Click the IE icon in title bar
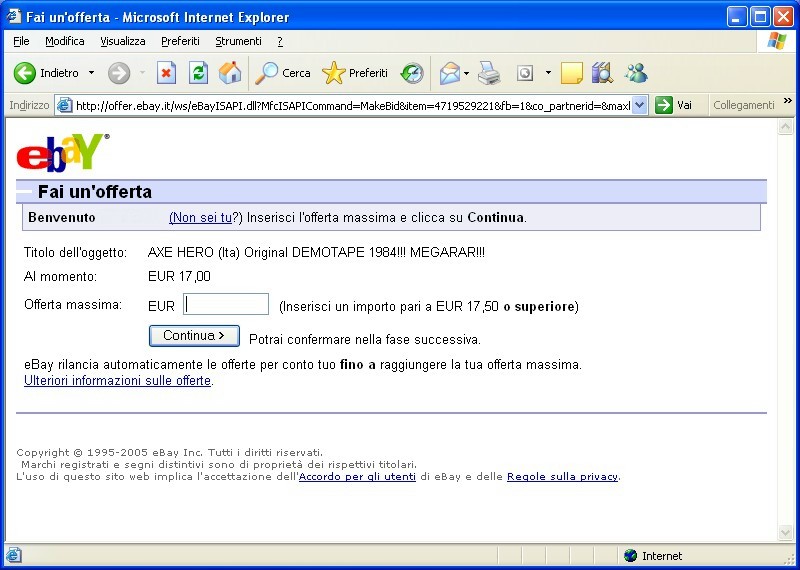Image resolution: width=800 pixels, height=570 pixels. pyautogui.click(x=13, y=17)
